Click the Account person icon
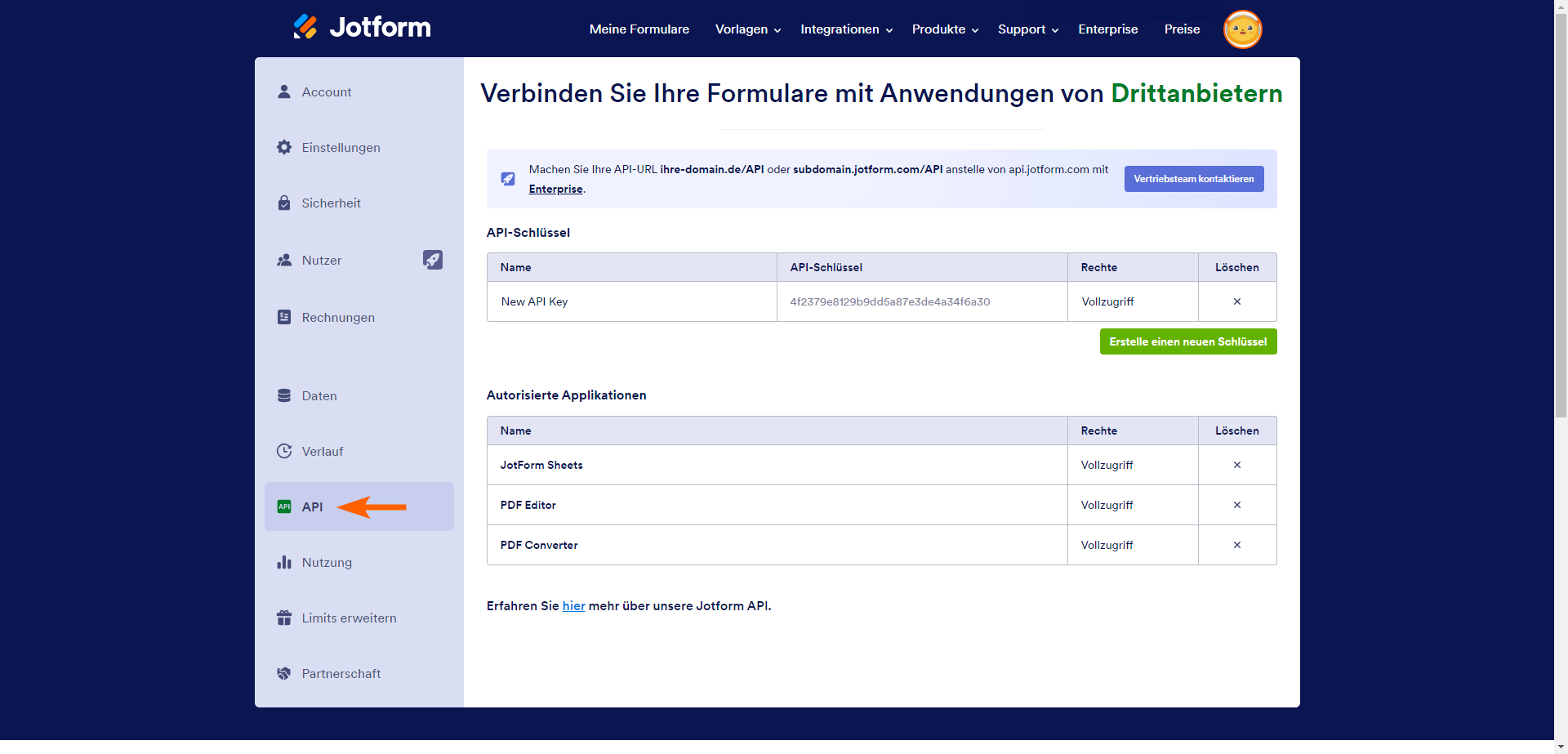 click(x=284, y=91)
